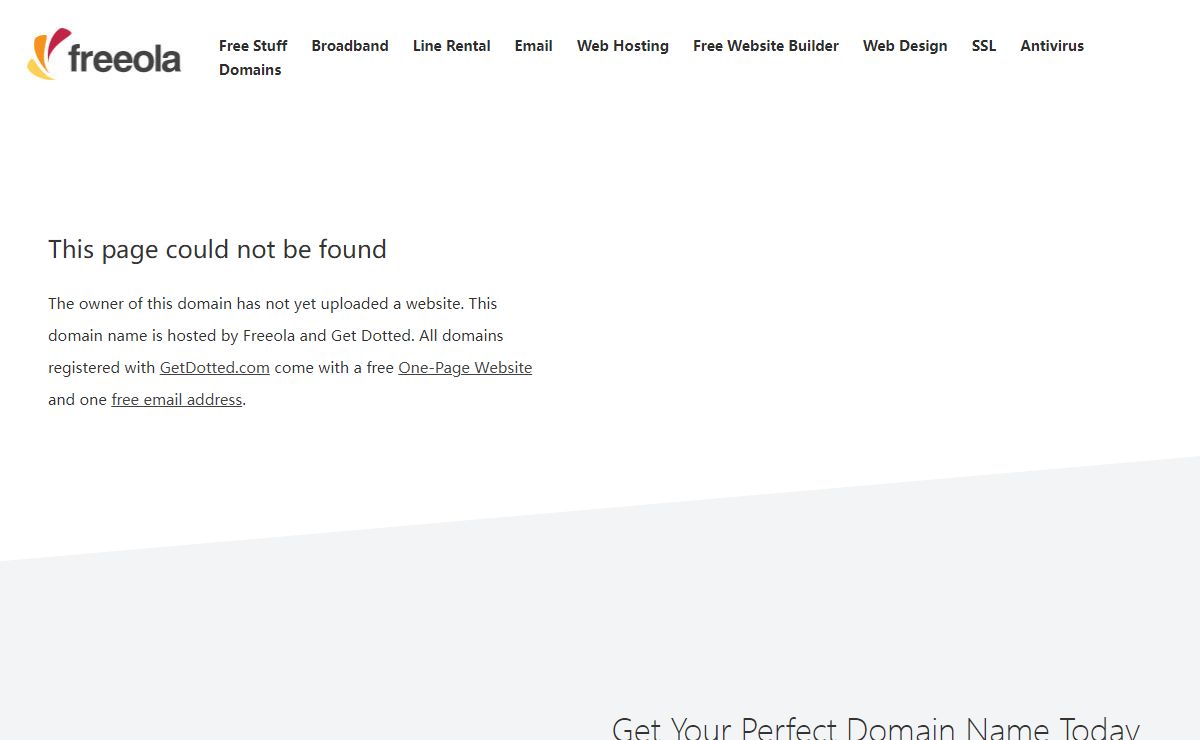Viewport: 1200px width, 740px height.
Task: Open Free Website Builder page
Action: tap(766, 46)
